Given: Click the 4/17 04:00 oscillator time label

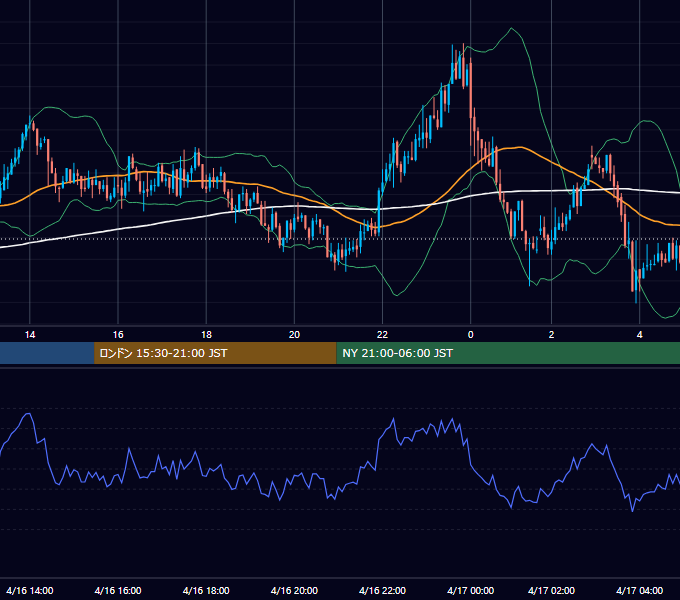Looking at the screenshot, I should pyautogui.click(x=639, y=591).
